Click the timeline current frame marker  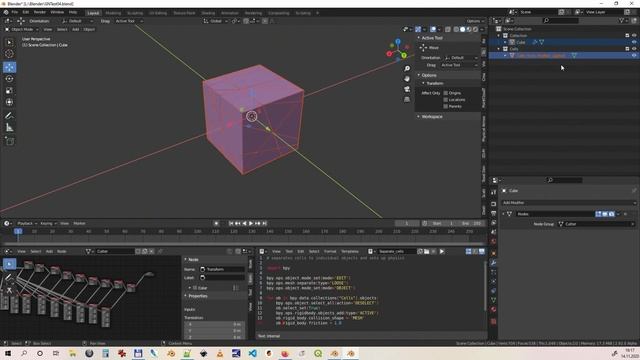pos(18,231)
